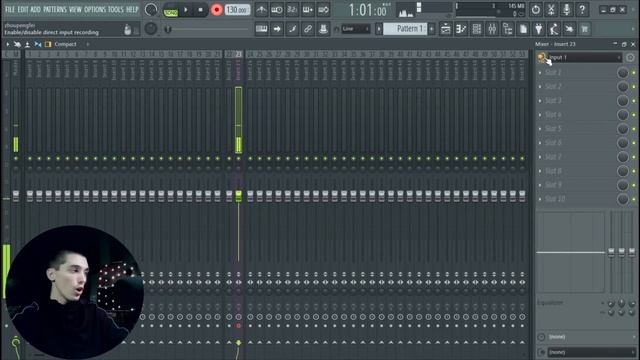Click the tempo 130.000 display
The width and height of the screenshot is (640, 360).
[x=237, y=10]
